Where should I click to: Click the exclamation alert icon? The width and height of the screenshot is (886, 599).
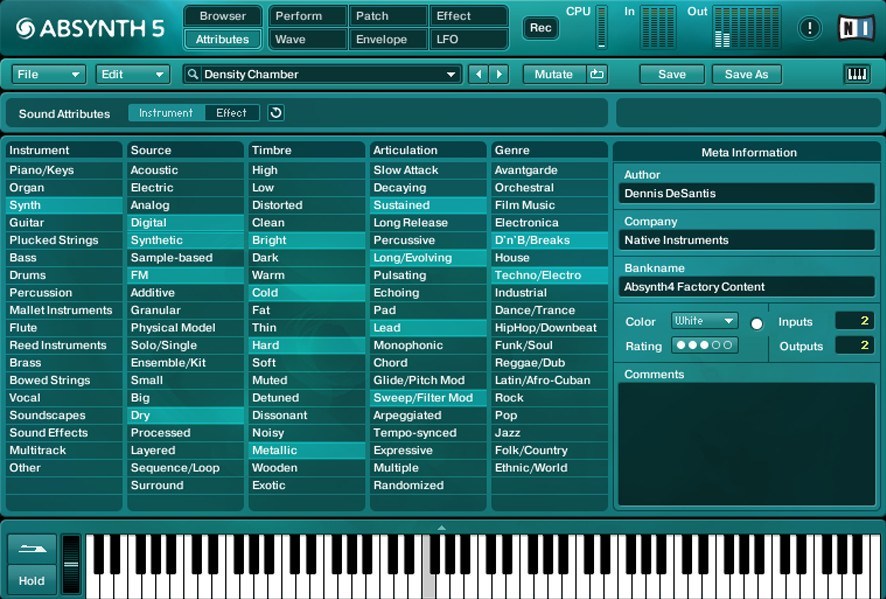coord(809,27)
